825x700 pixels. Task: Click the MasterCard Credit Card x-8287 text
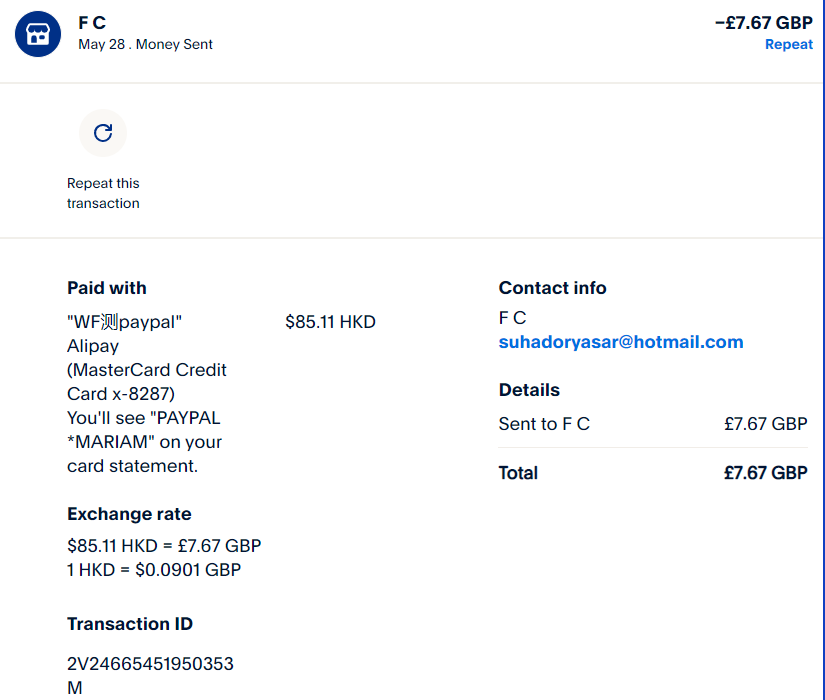click(146, 382)
